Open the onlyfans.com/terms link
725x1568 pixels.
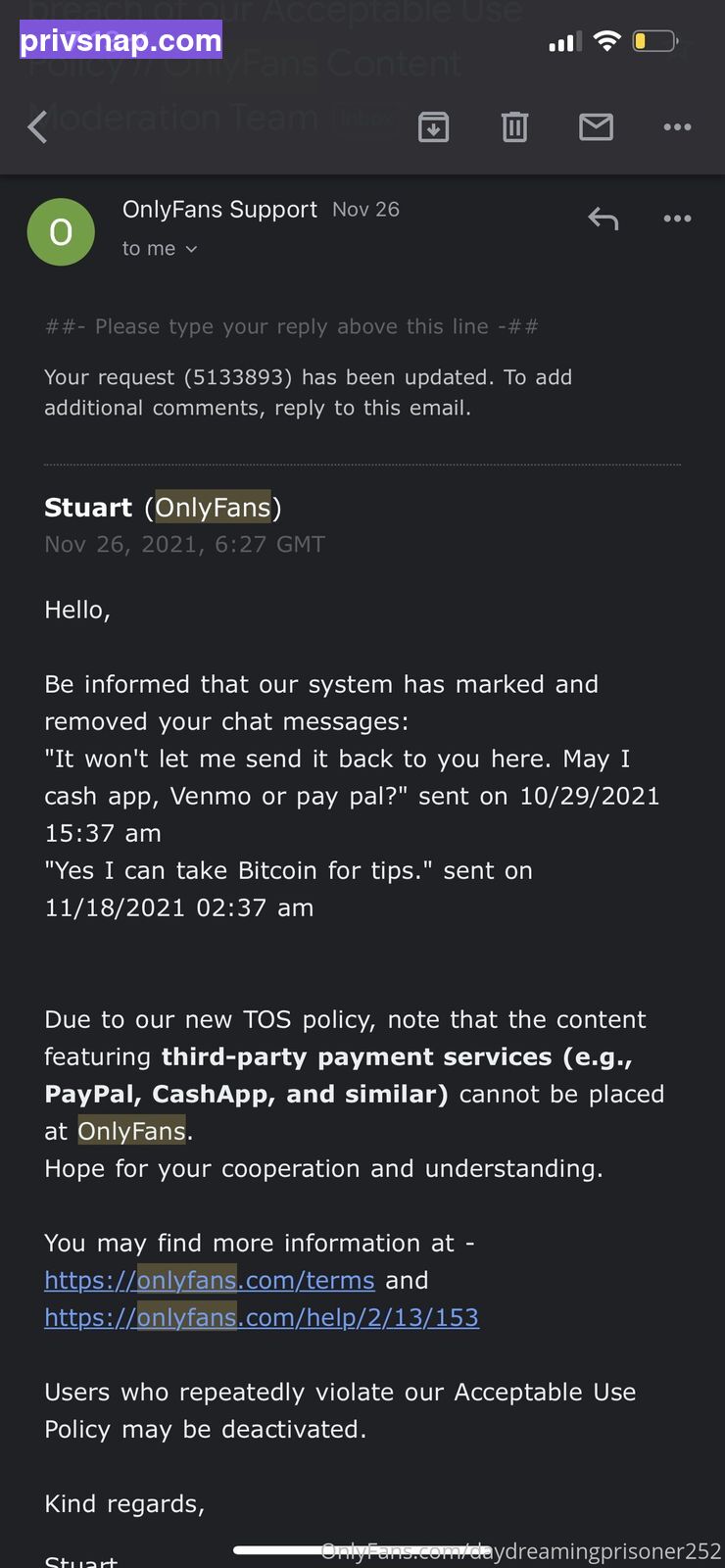click(x=210, y=1280)
